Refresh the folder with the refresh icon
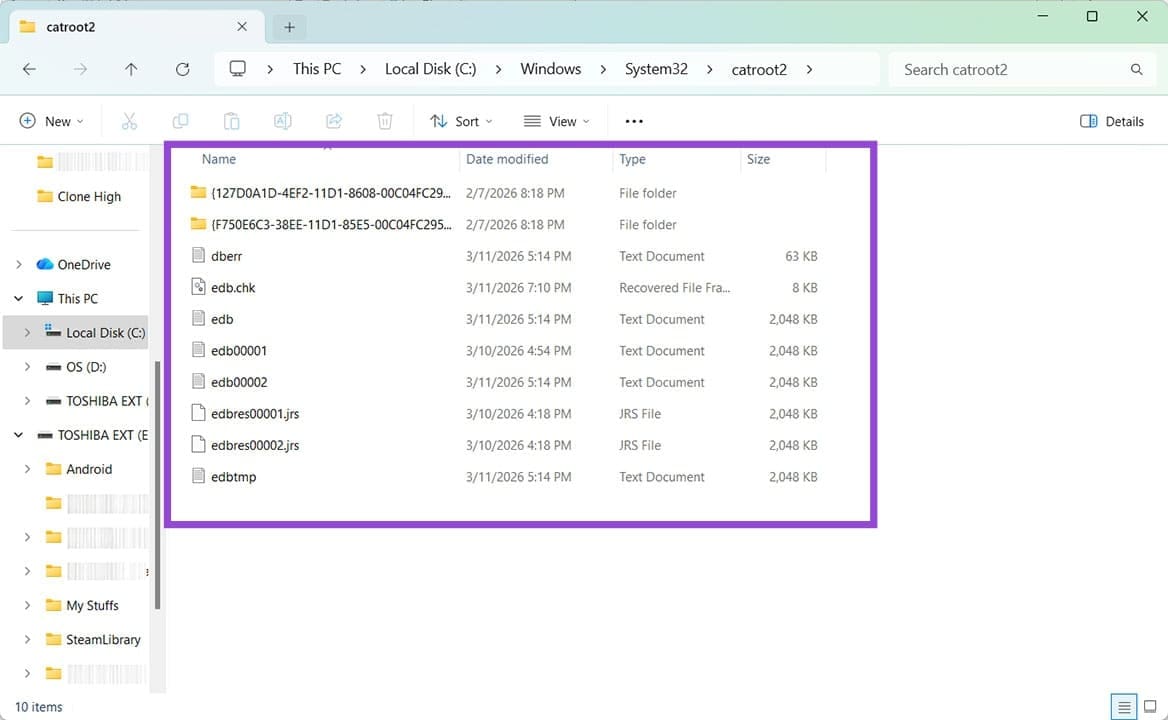This screenshot has height=720, width=1168. 183,69
